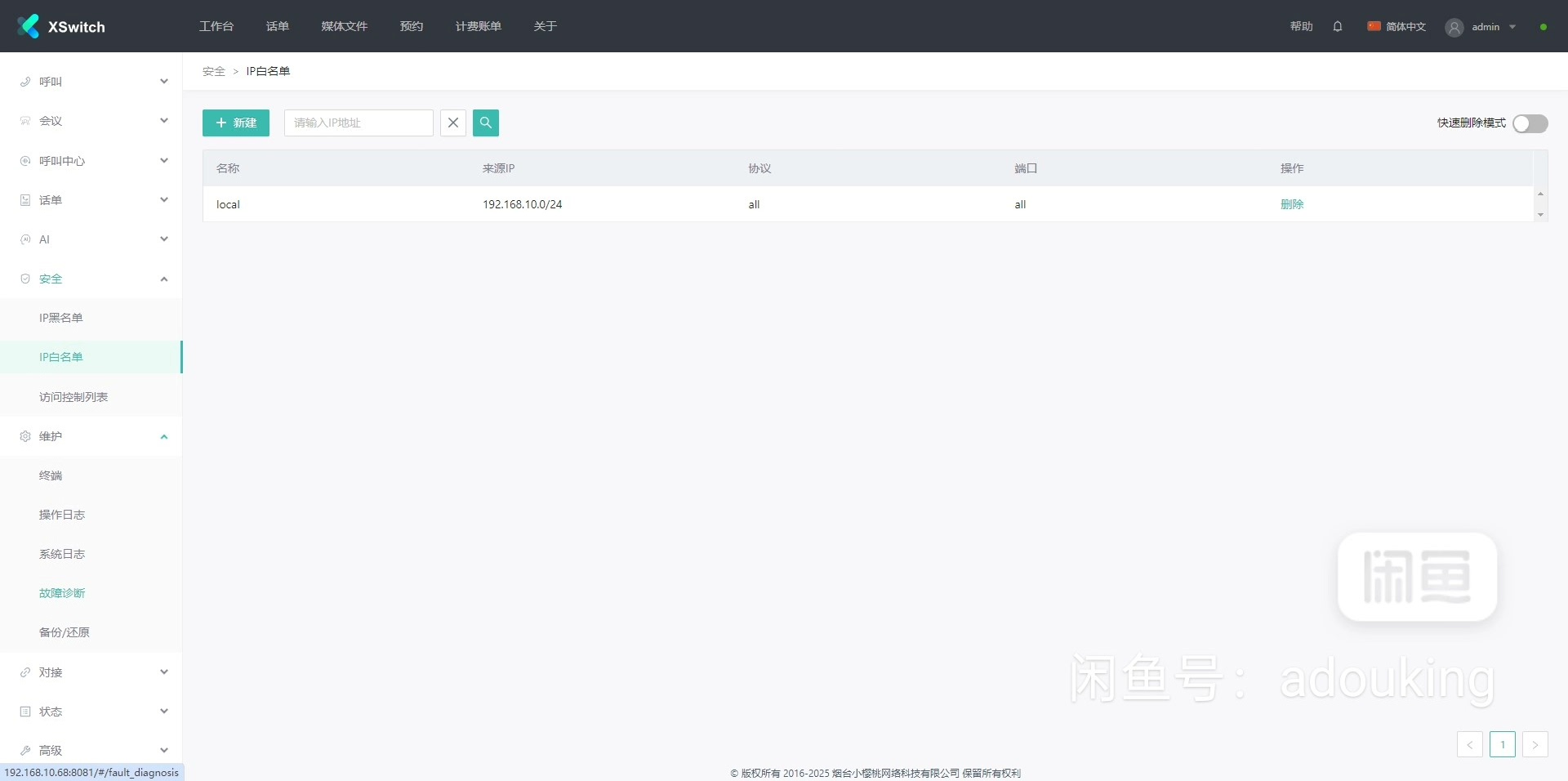Click the 话单 record icon in sidebar
Screen dimensions: 1568x781
(25, 200)
